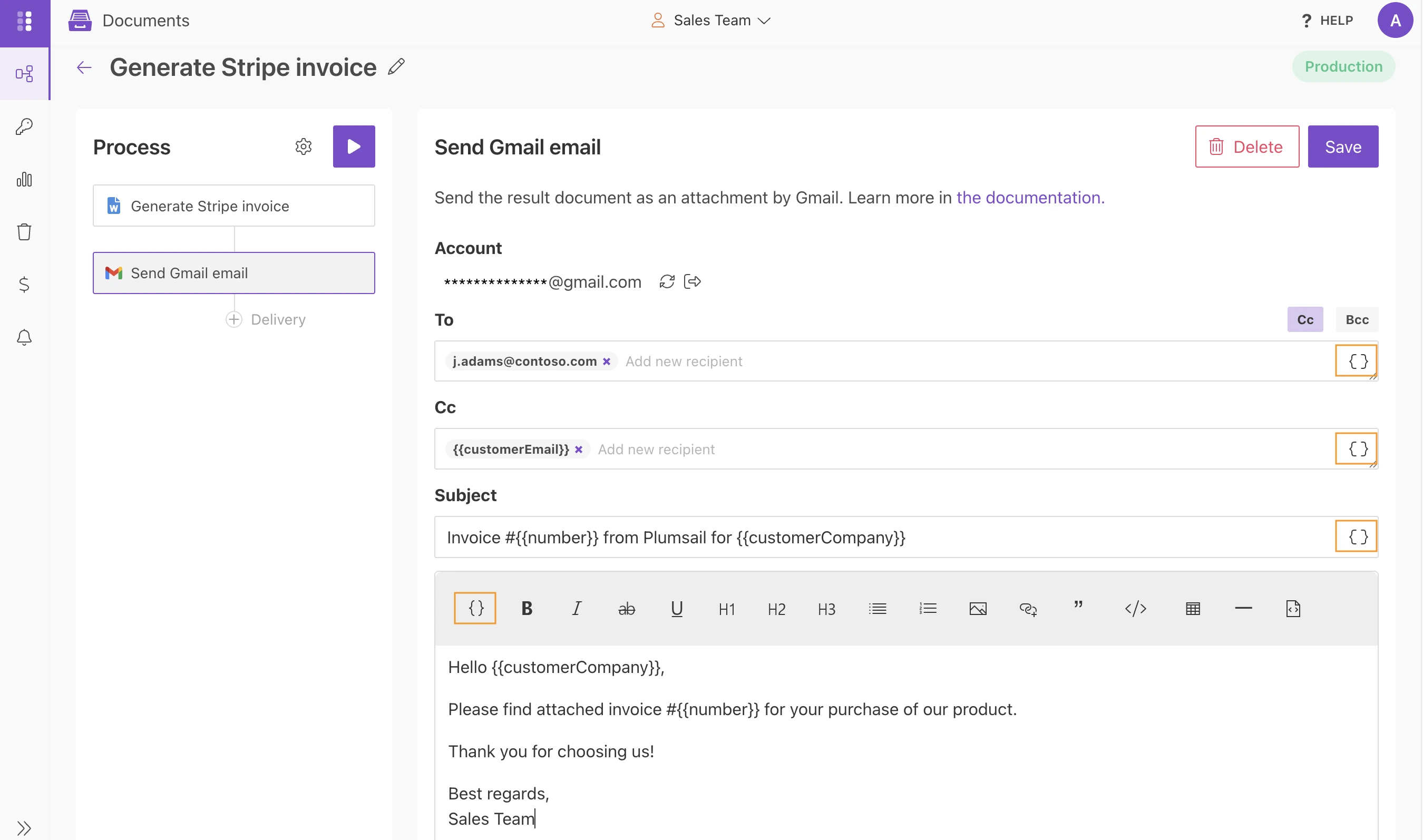
Task: Toggle bold formatting
Action: coord(527,609)
